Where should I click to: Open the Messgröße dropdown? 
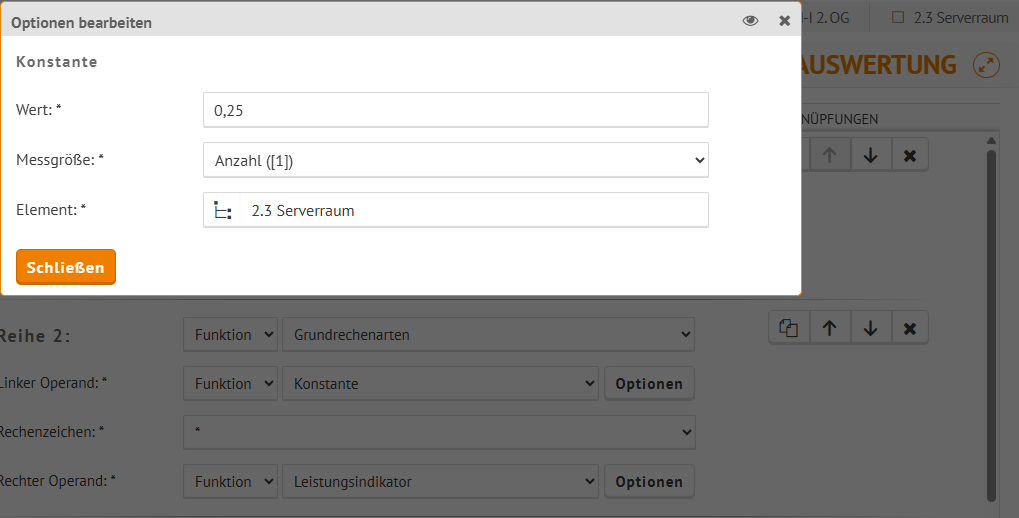456,160
